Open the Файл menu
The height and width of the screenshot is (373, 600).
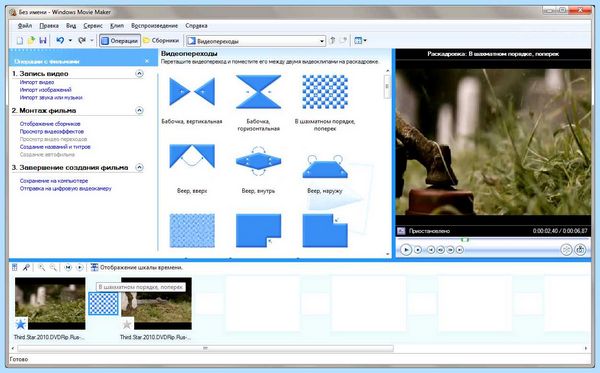coord(25,26)
